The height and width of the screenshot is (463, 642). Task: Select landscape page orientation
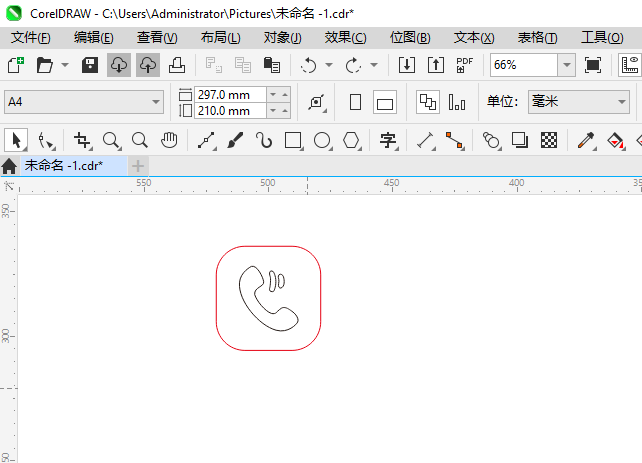385,102
